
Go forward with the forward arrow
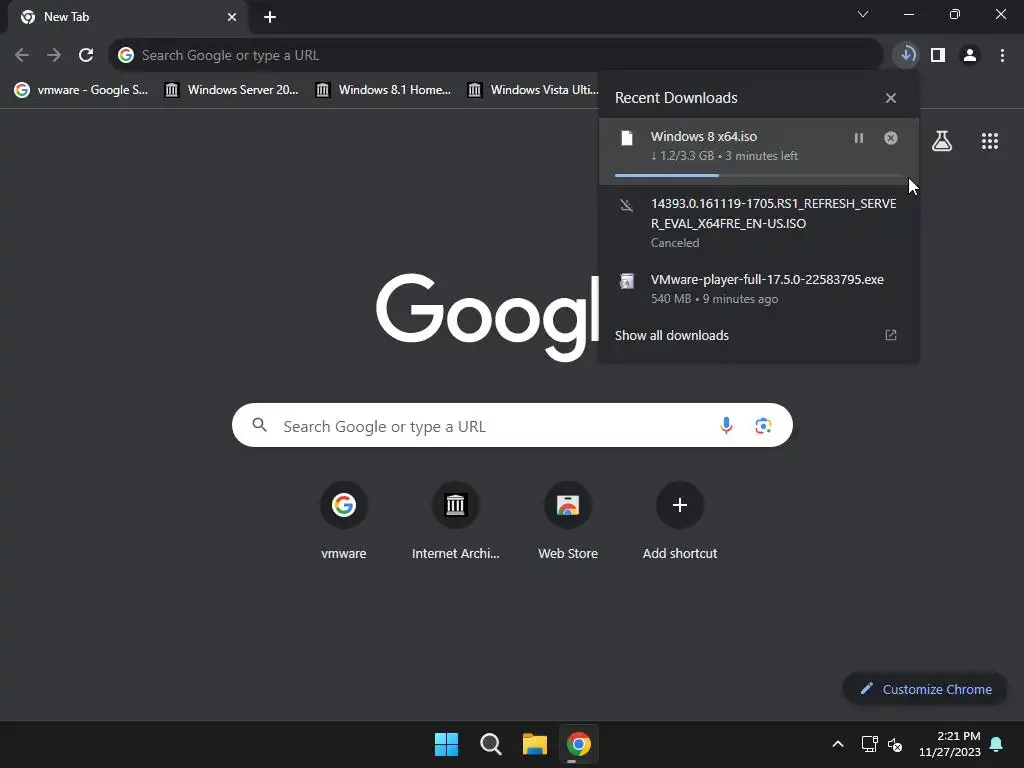(x=54, y=55)
